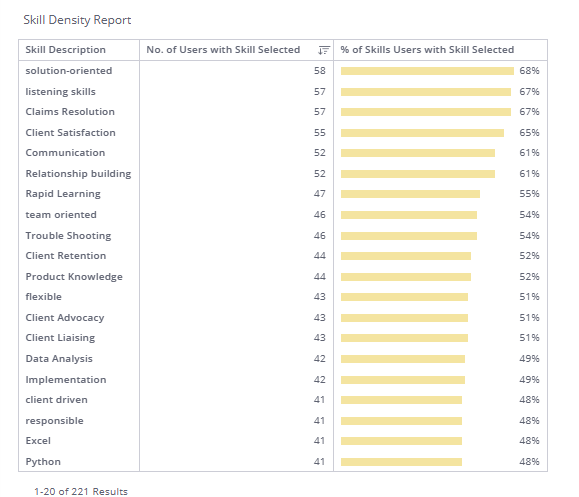This screenshot has height=497, width=579.
Task: Click the Rapid Learning 55% bar
Action: point(410,194)
